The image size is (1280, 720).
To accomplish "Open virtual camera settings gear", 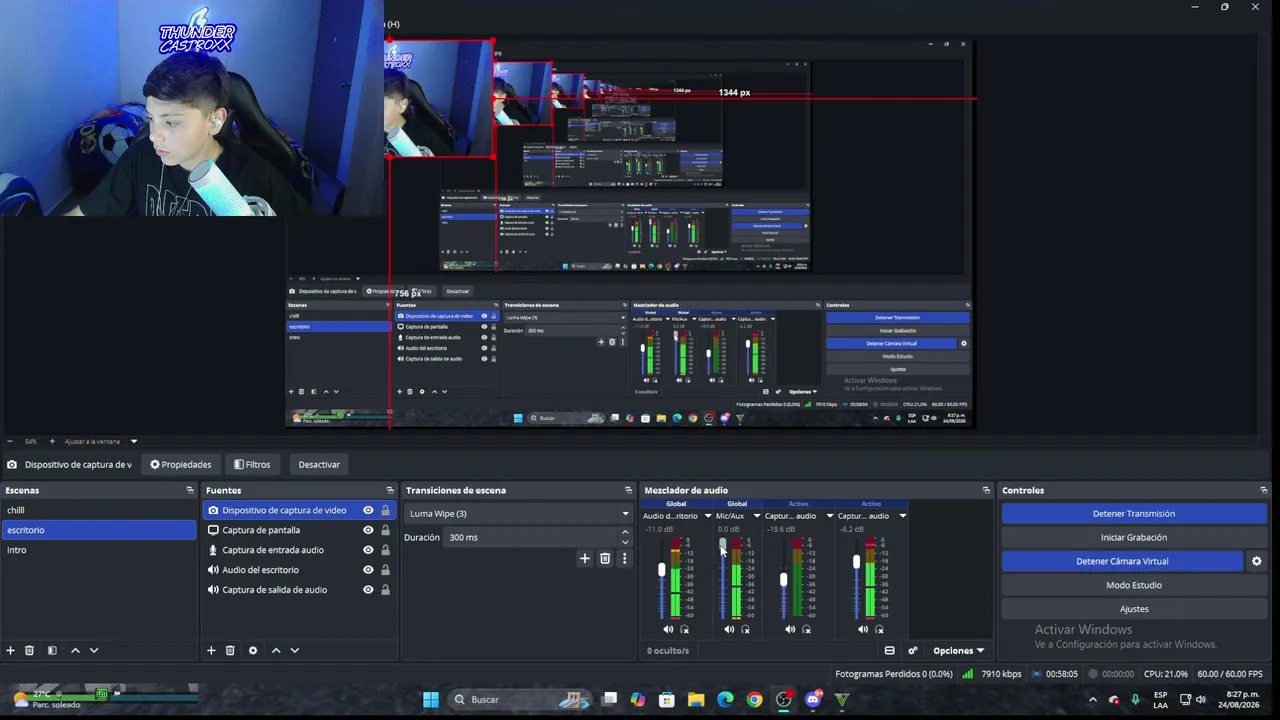I will pyautogui.click(x=1257, y=561).
